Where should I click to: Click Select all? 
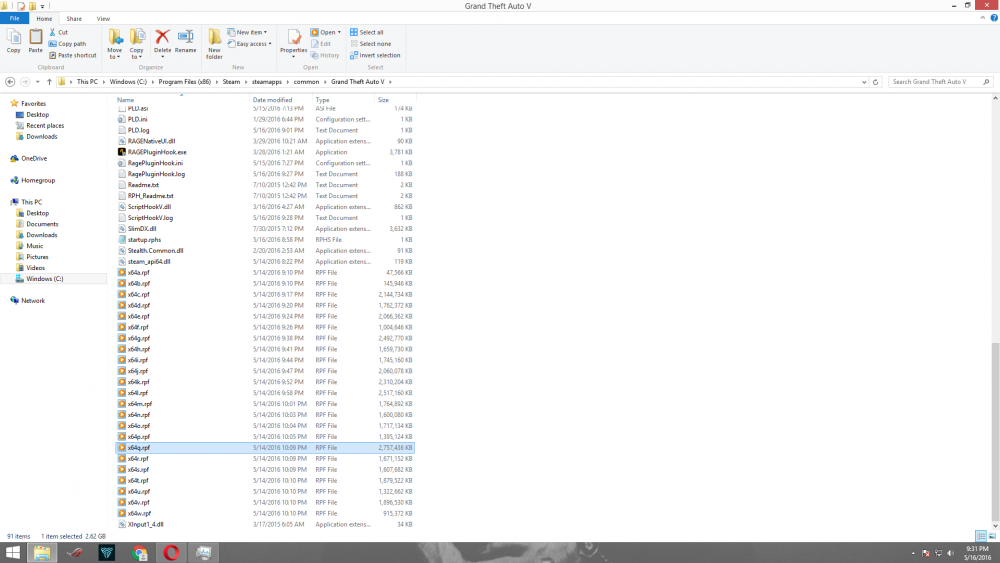[x=367, y=32]
